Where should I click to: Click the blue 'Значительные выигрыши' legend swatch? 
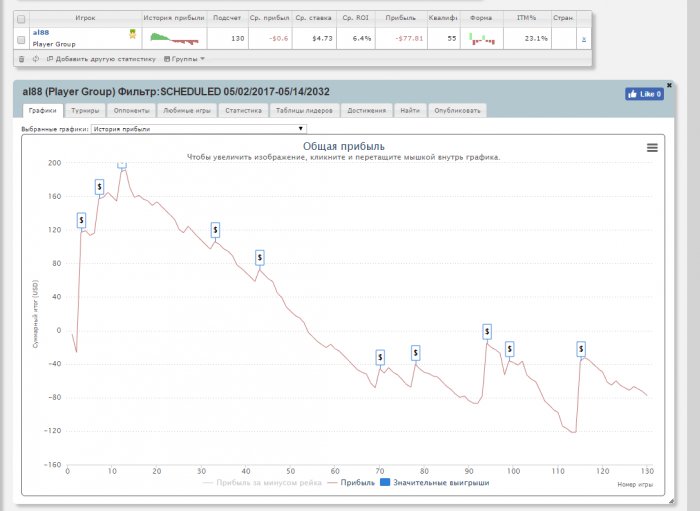(x=385, y=482)
